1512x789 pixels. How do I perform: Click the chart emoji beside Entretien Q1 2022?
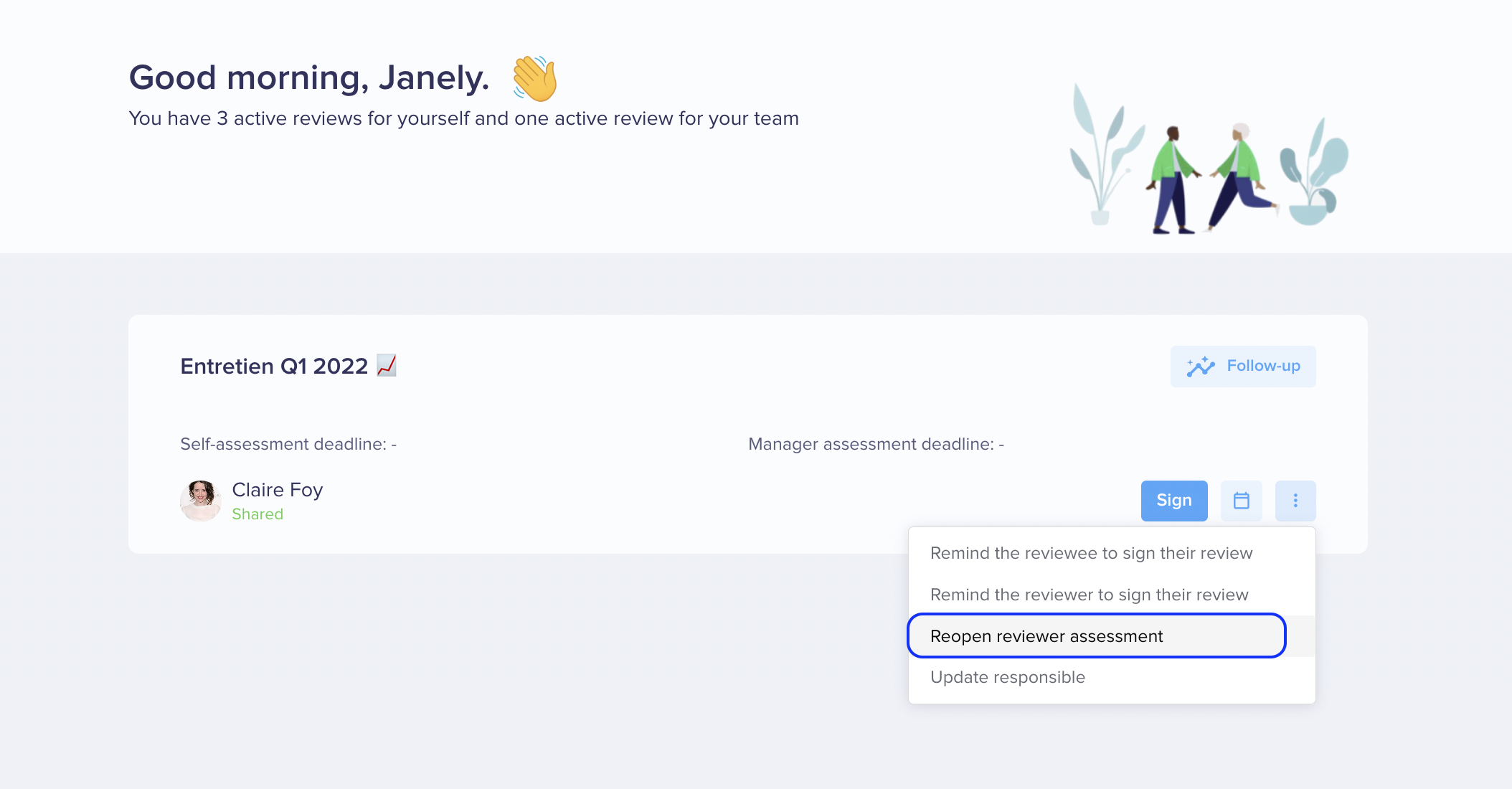[x=387, y=365]
